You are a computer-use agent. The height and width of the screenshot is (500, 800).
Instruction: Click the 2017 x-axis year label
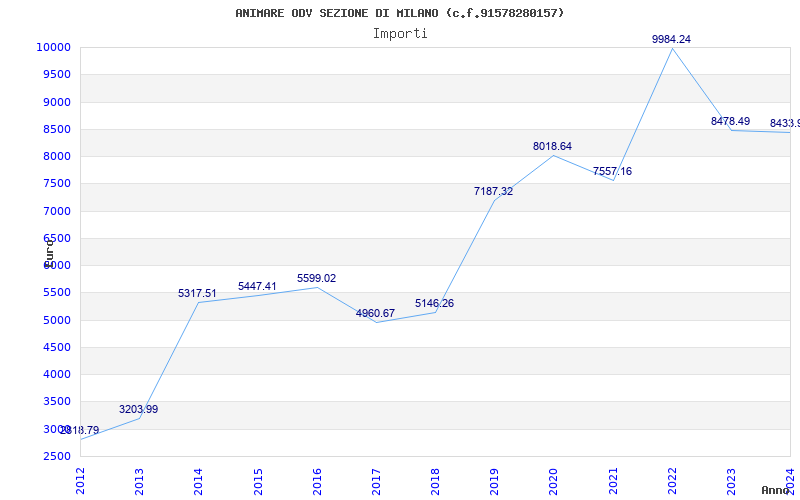coord(376,481)
